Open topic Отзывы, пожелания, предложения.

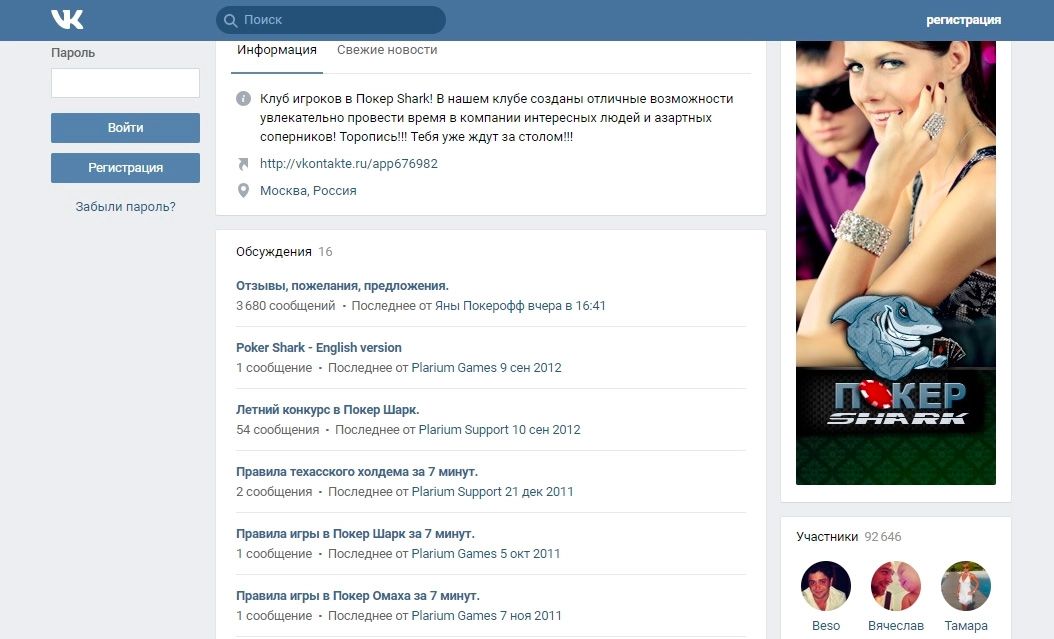pyautogui.click(x=342, y=286)
